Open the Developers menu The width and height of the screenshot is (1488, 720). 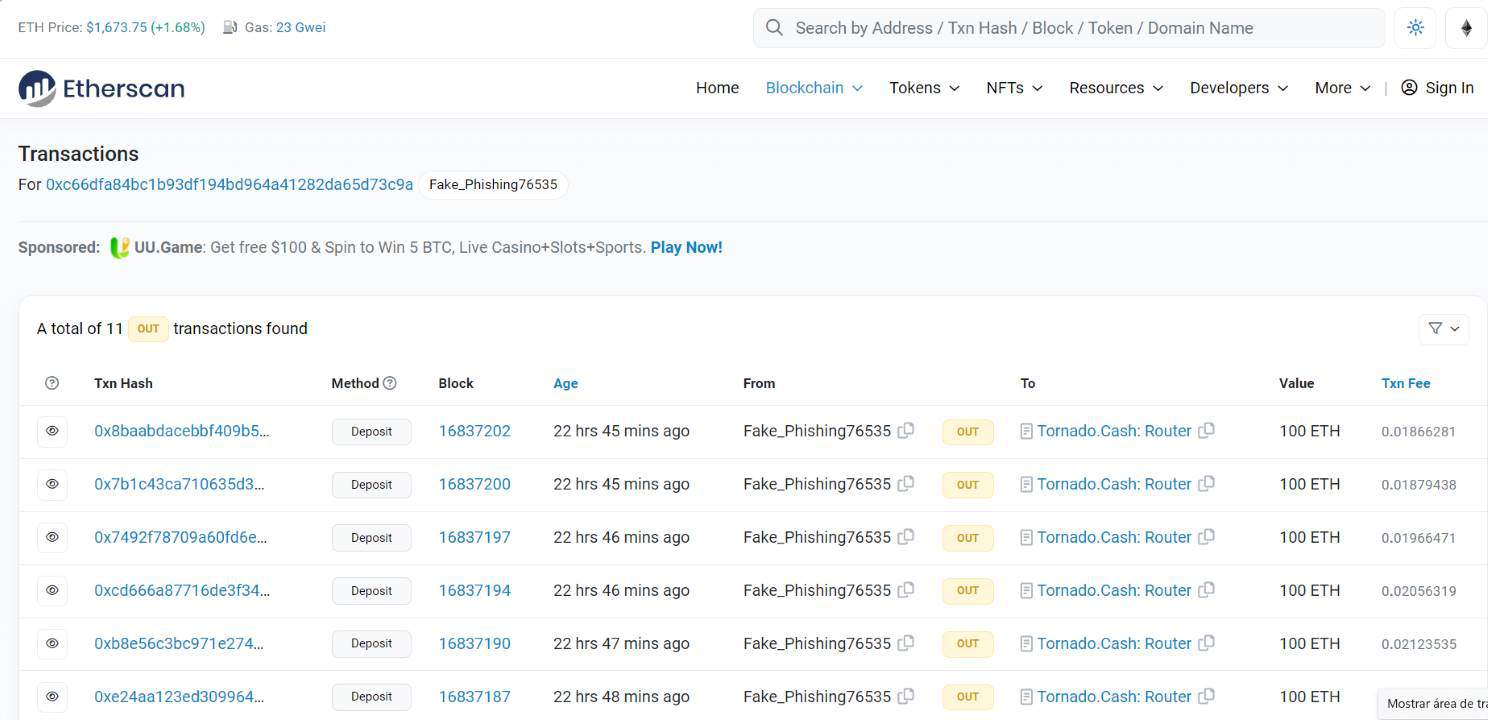coord(1238,88)
